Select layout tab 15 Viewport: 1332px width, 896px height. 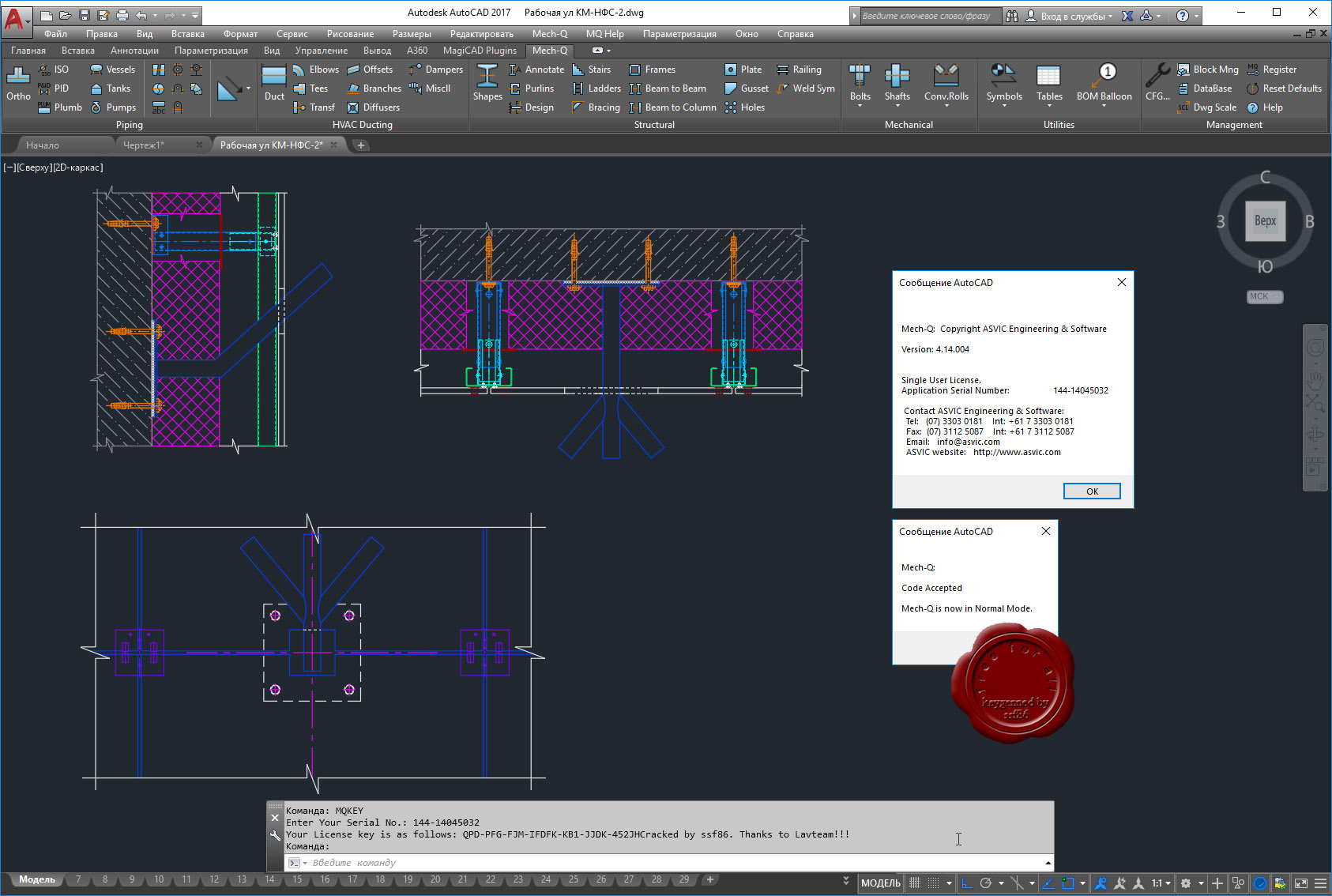pyautogui.click(x=297, y=879)
